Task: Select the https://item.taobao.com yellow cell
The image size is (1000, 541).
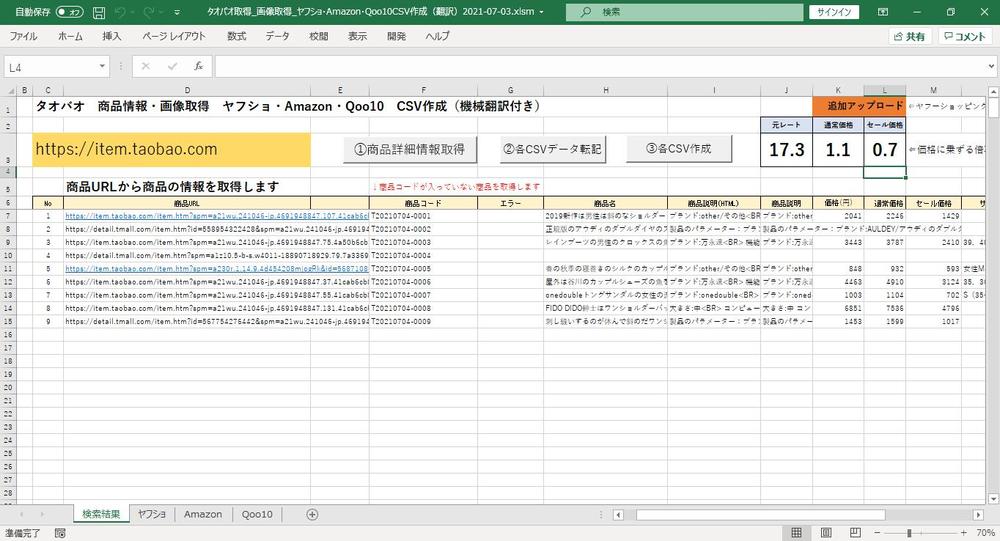Action: (x=172, y=149)
